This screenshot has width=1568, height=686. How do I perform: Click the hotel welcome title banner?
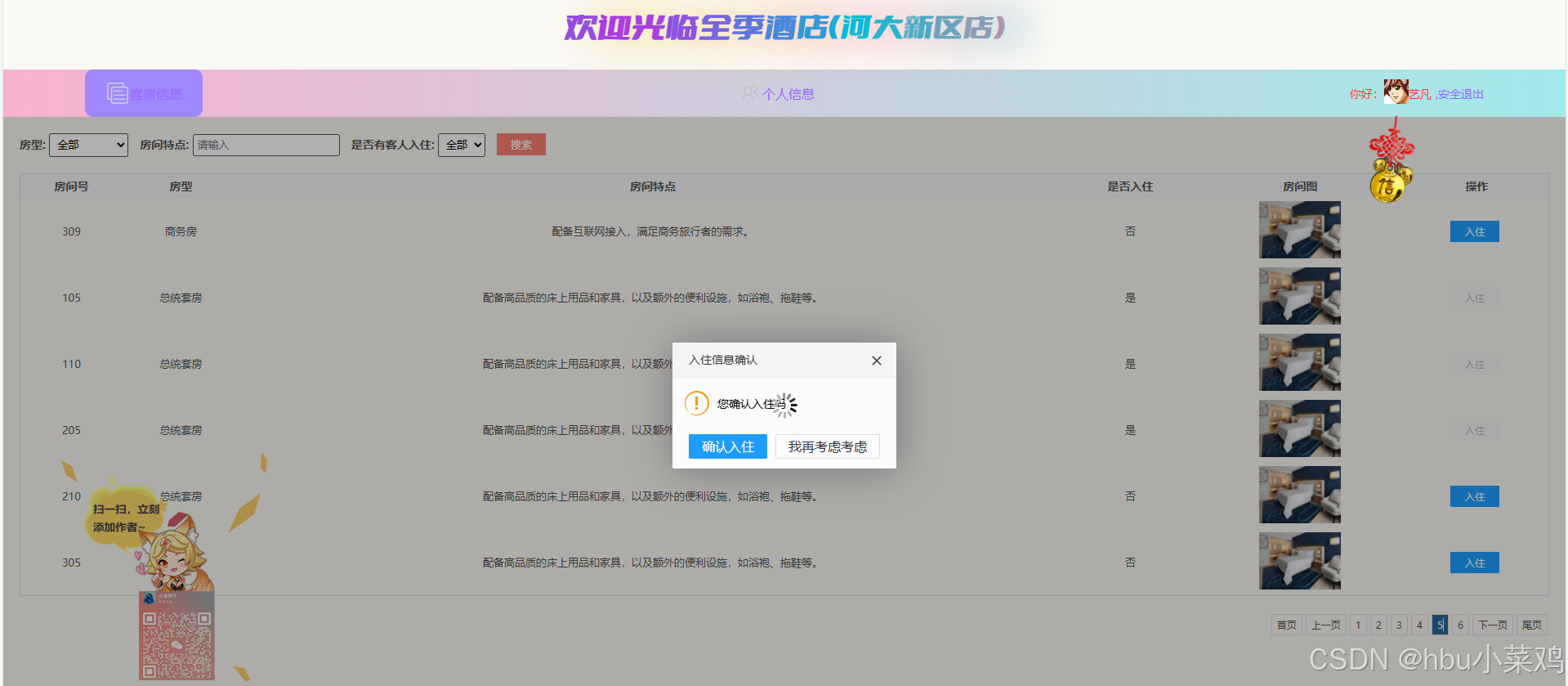tap(784, 28)
